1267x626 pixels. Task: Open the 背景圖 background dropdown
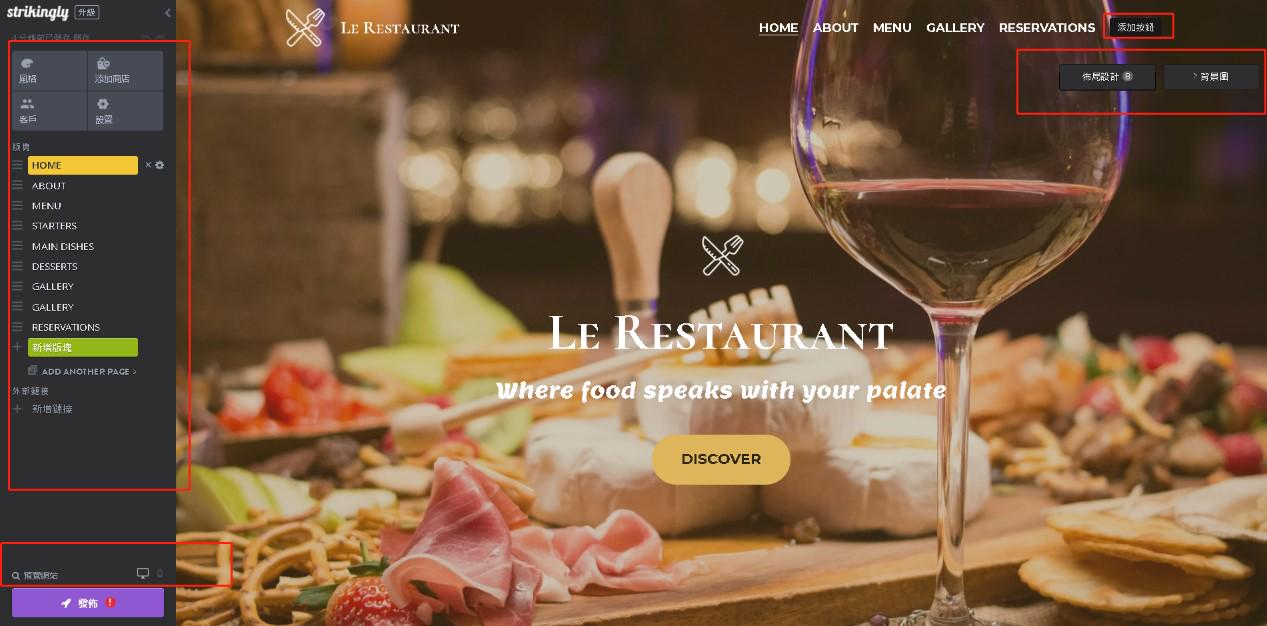[x=1211, y=77]
